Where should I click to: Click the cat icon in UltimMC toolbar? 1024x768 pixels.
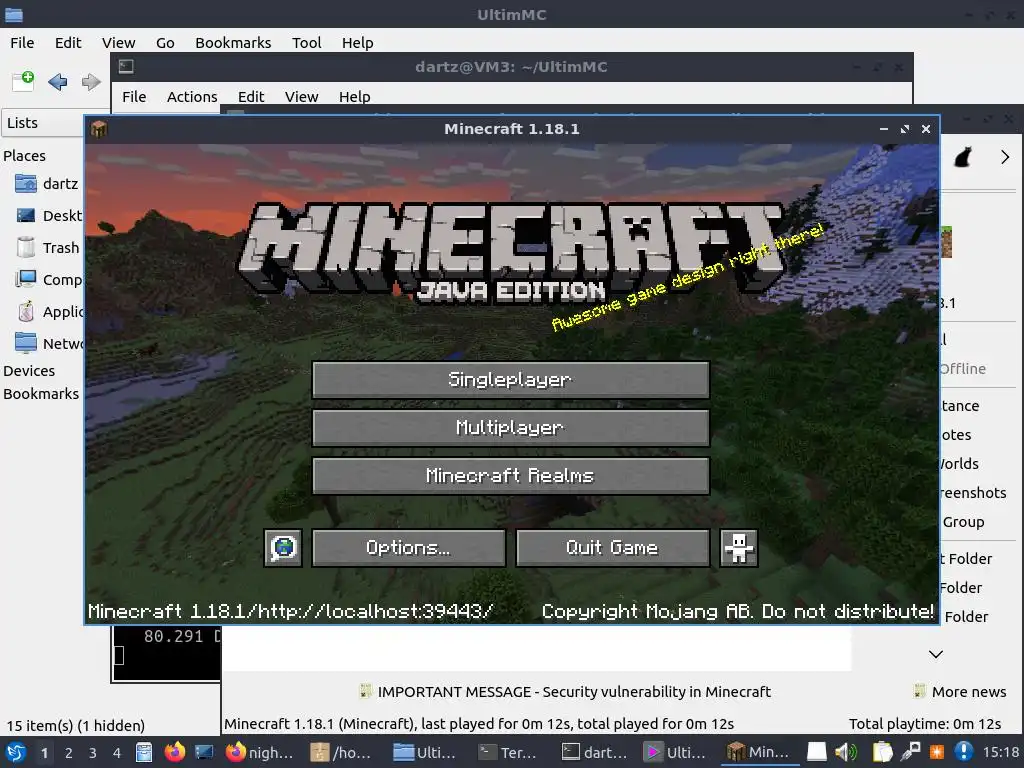[963, 157]
